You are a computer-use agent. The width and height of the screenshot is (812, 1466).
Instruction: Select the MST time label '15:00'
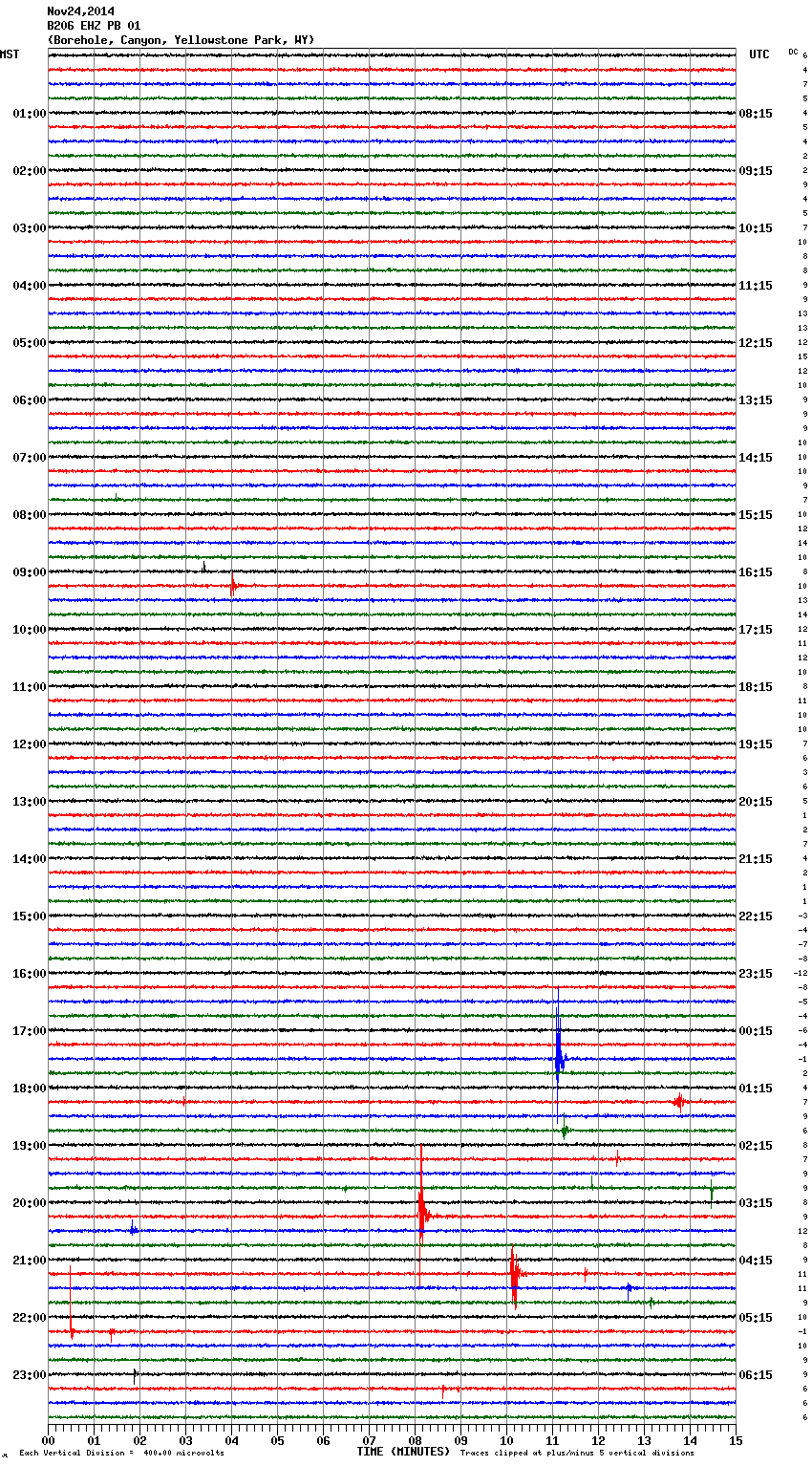pyautogui.click(x=30, y=916)
